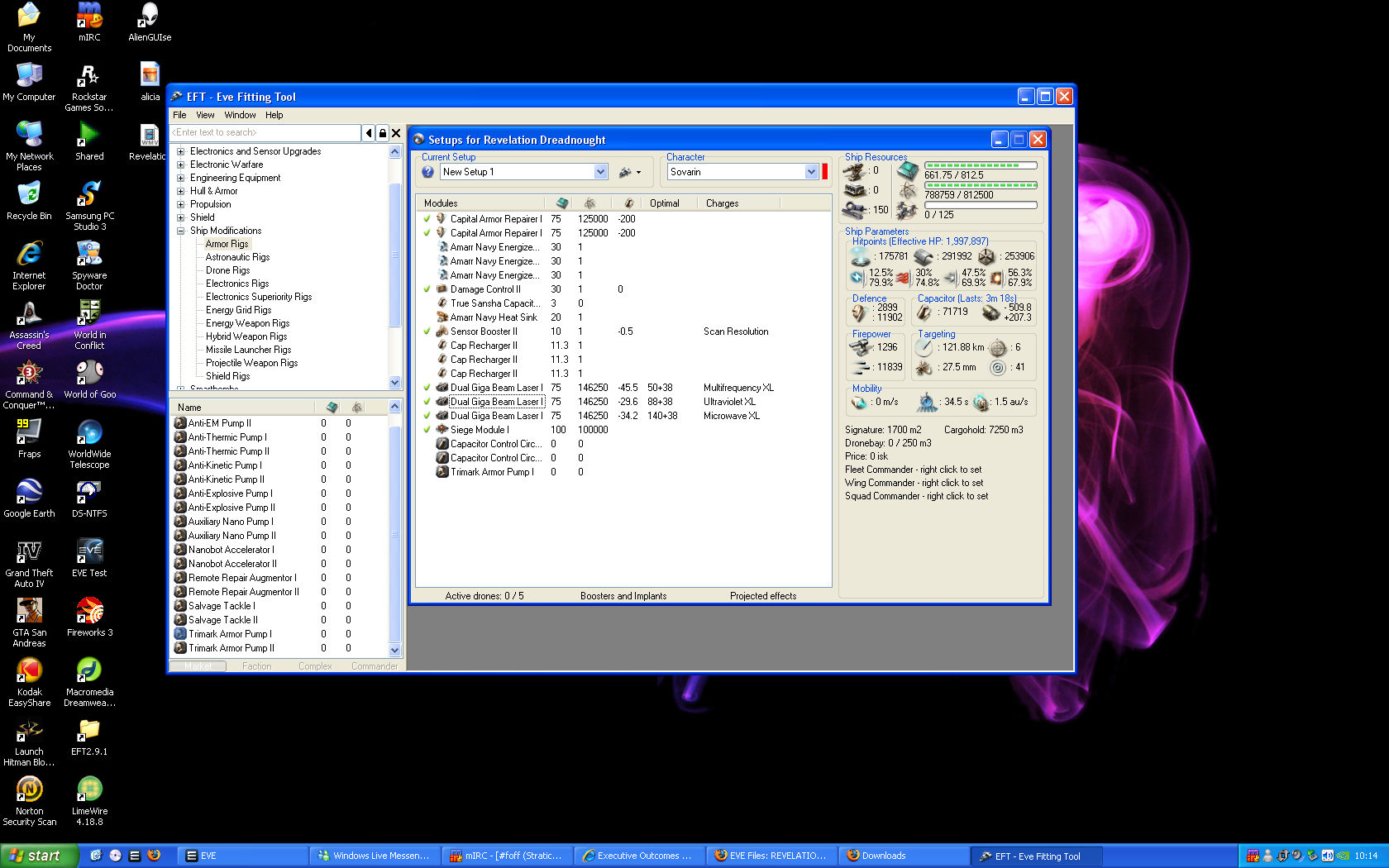Click the blue help icon near Current Setup

tap(427, 172)
